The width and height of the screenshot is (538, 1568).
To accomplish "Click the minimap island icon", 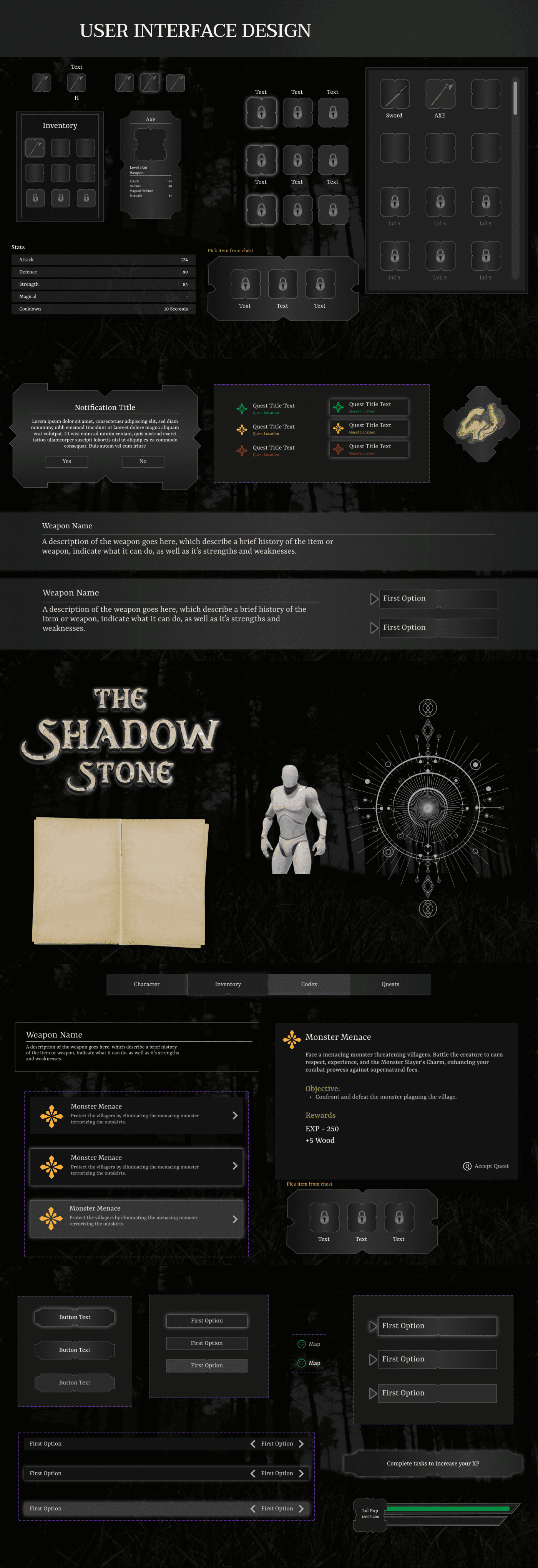I will coord(482,423).
